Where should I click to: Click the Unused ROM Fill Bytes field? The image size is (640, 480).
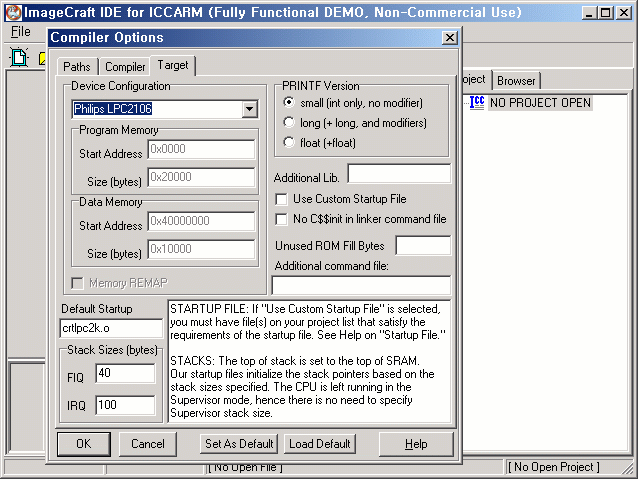tap(423, 246)
